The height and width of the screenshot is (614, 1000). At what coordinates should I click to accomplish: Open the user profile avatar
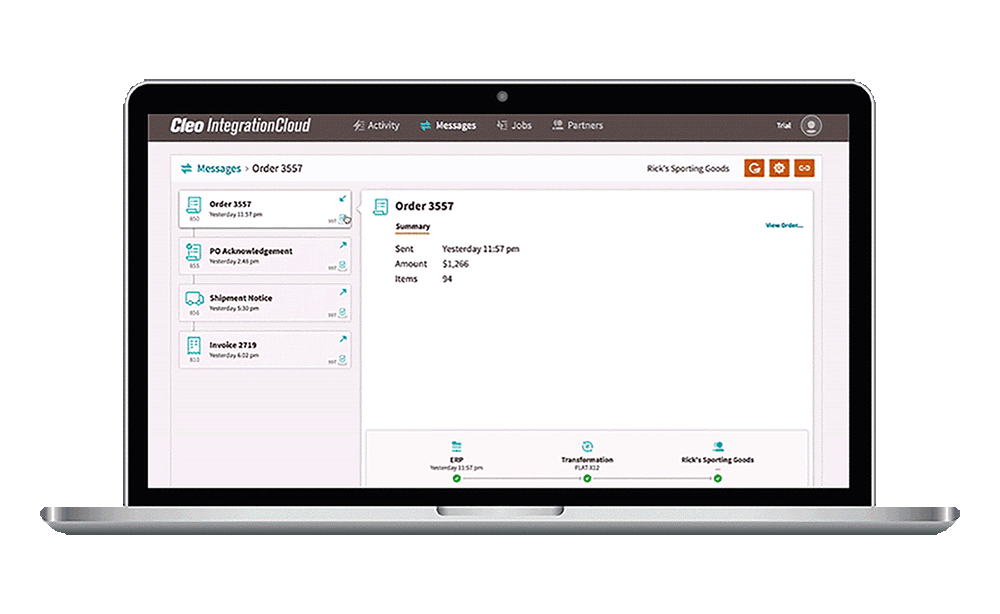[x=811, y=126]
